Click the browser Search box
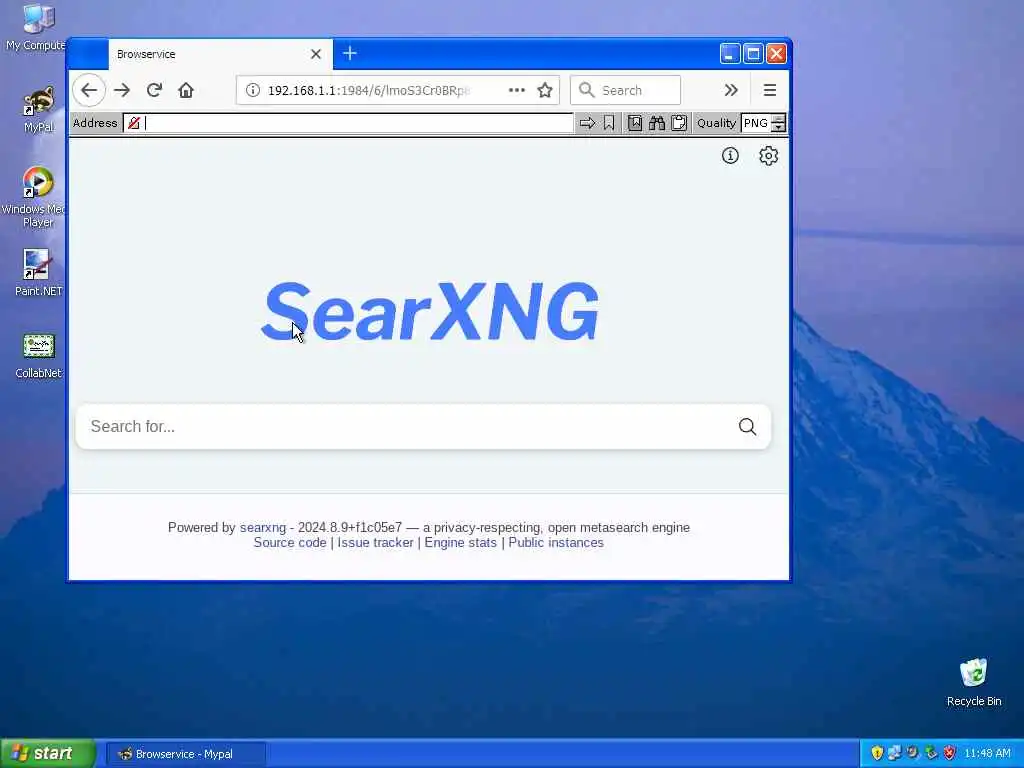Viewport: 1024px width, 768px height. click(626, 90)
